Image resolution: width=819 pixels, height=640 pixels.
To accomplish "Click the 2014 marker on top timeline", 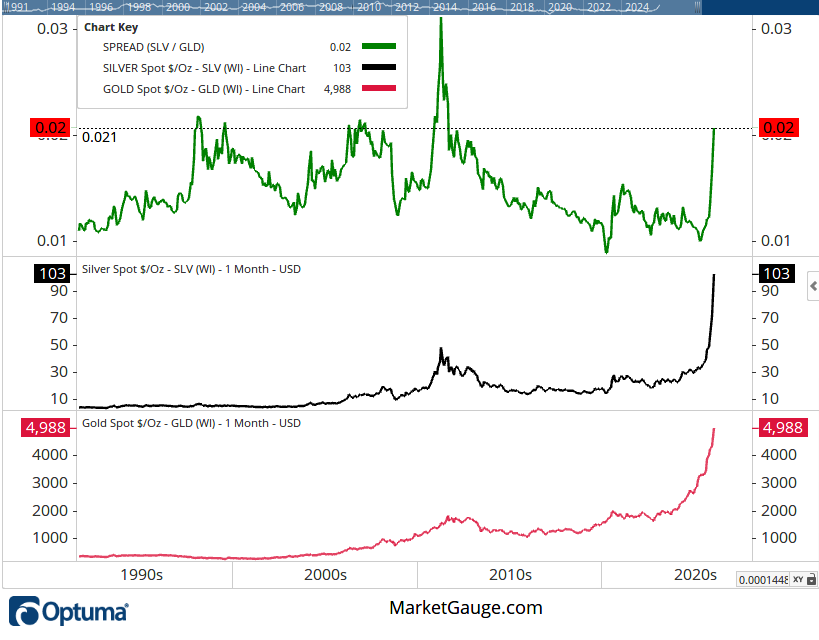I will coord(446,7).
